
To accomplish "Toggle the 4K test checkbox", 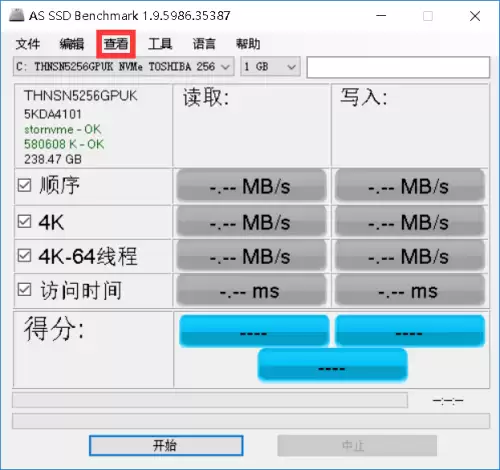I will pyautogui.click(x=24, y=221).
